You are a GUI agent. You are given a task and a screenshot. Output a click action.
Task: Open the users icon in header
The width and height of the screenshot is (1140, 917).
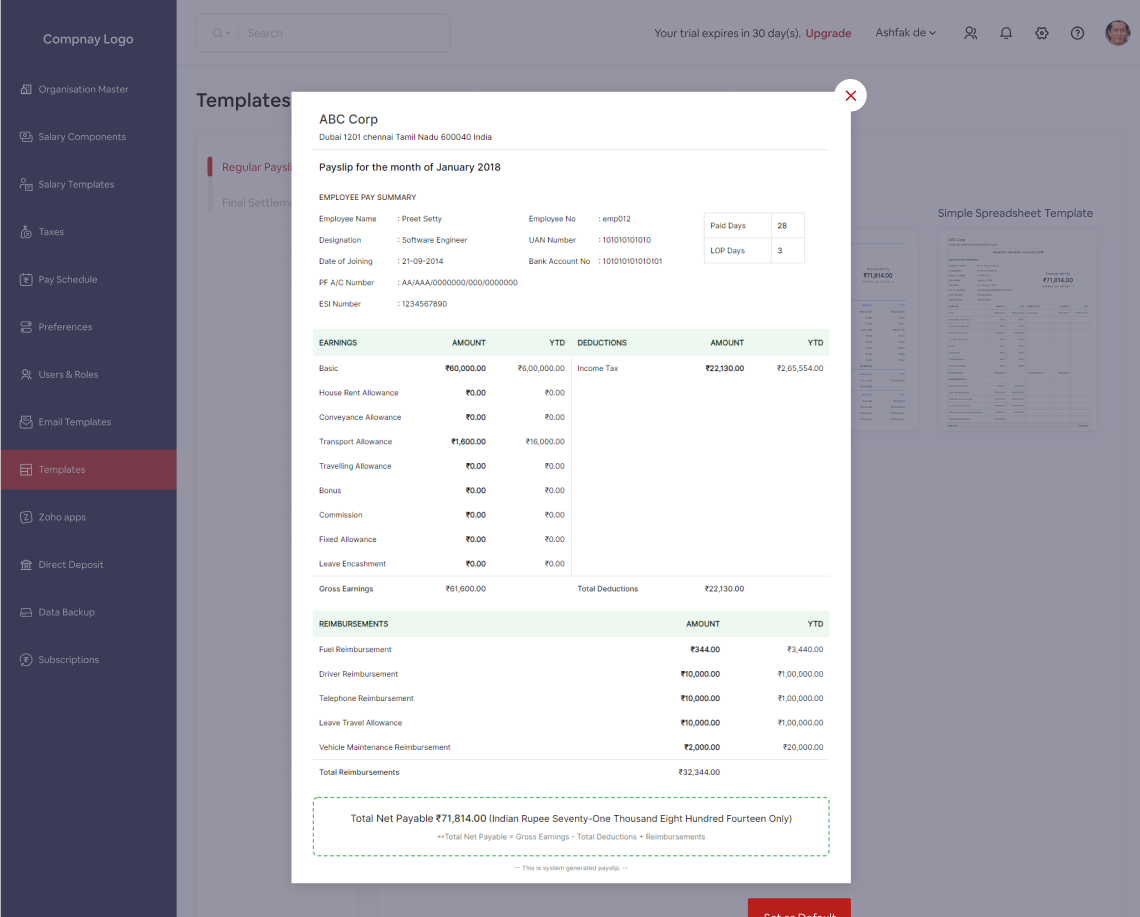[970, 33]
